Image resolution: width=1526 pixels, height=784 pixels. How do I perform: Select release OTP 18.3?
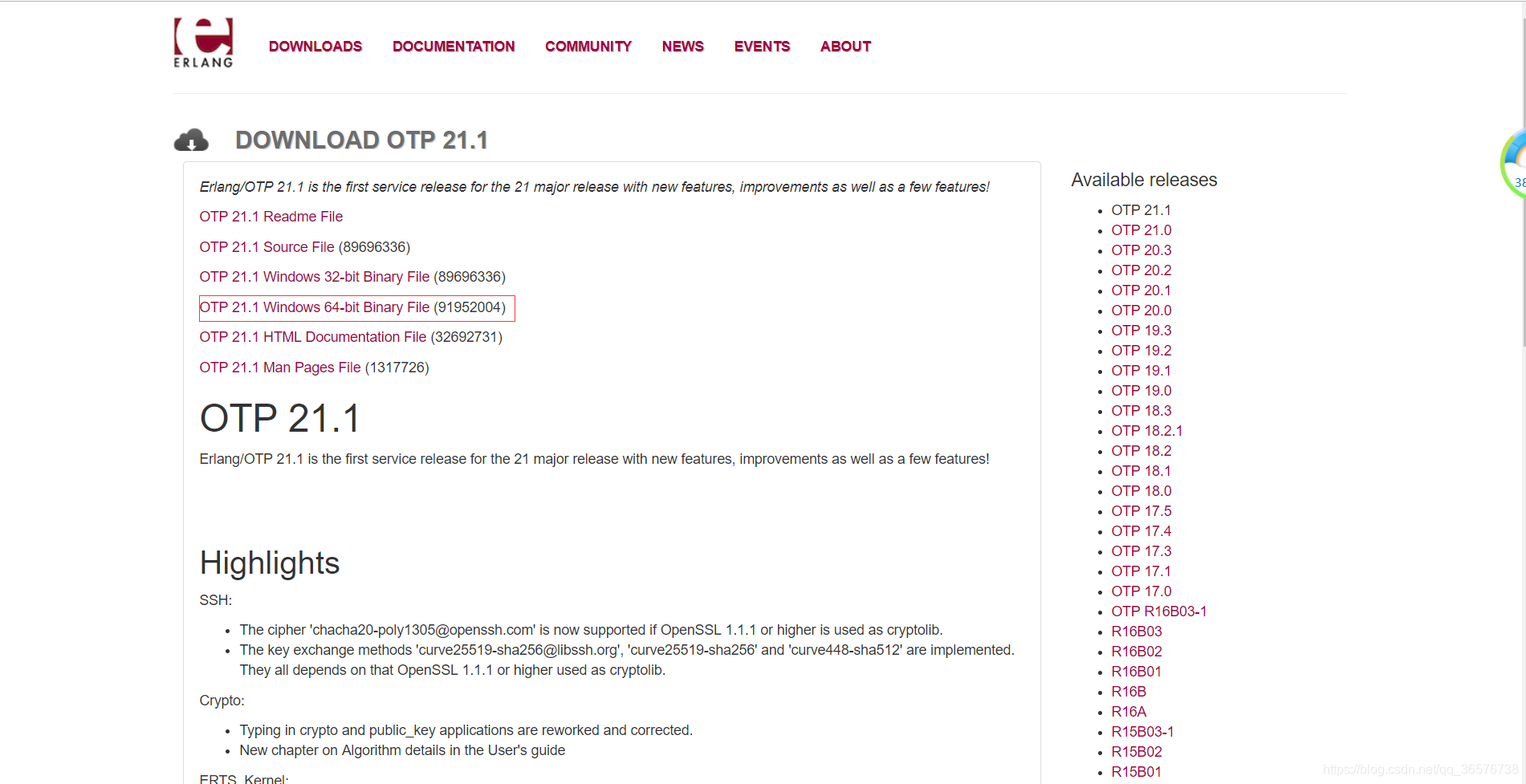click(x=1141, y=411)
